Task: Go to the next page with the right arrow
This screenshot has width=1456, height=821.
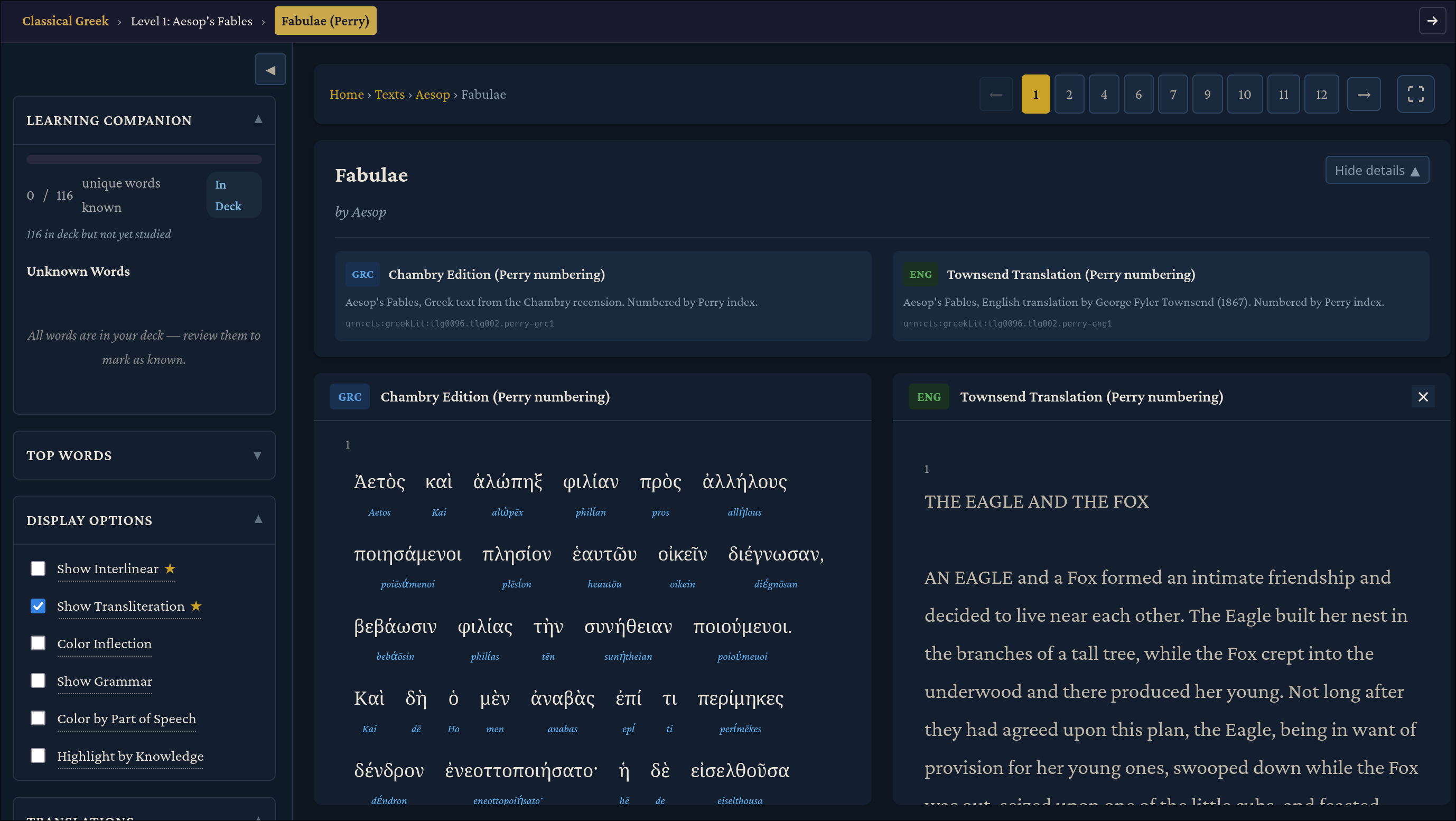Action: [x=1364, y=95]
